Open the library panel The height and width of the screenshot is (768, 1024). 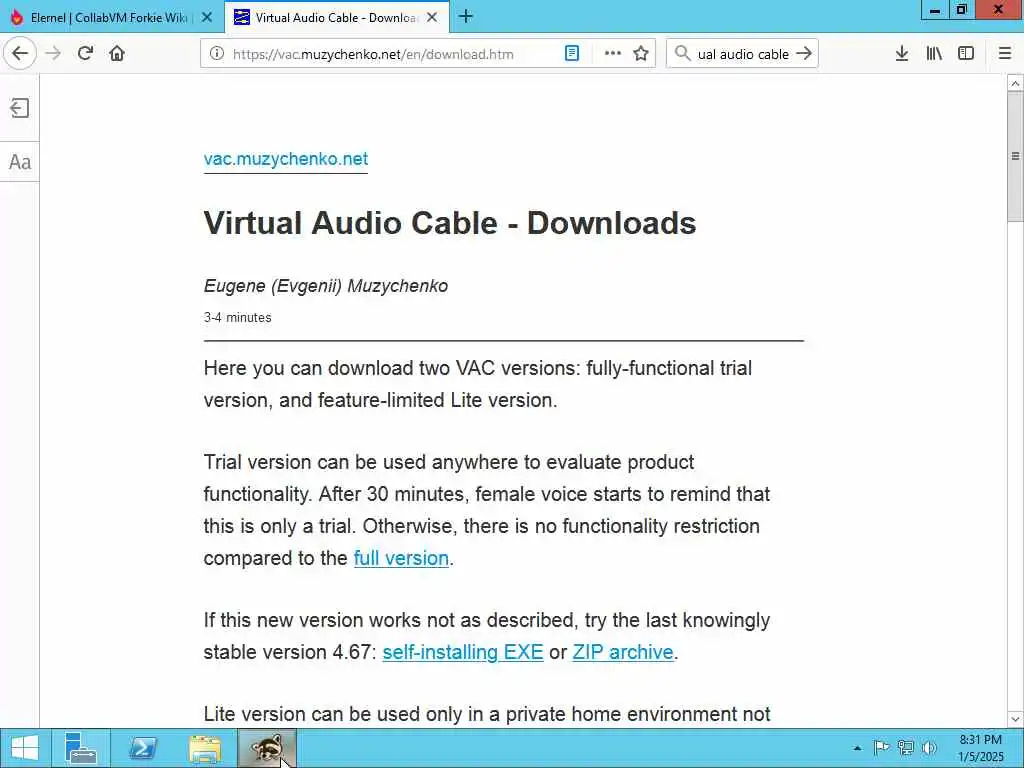934,54
